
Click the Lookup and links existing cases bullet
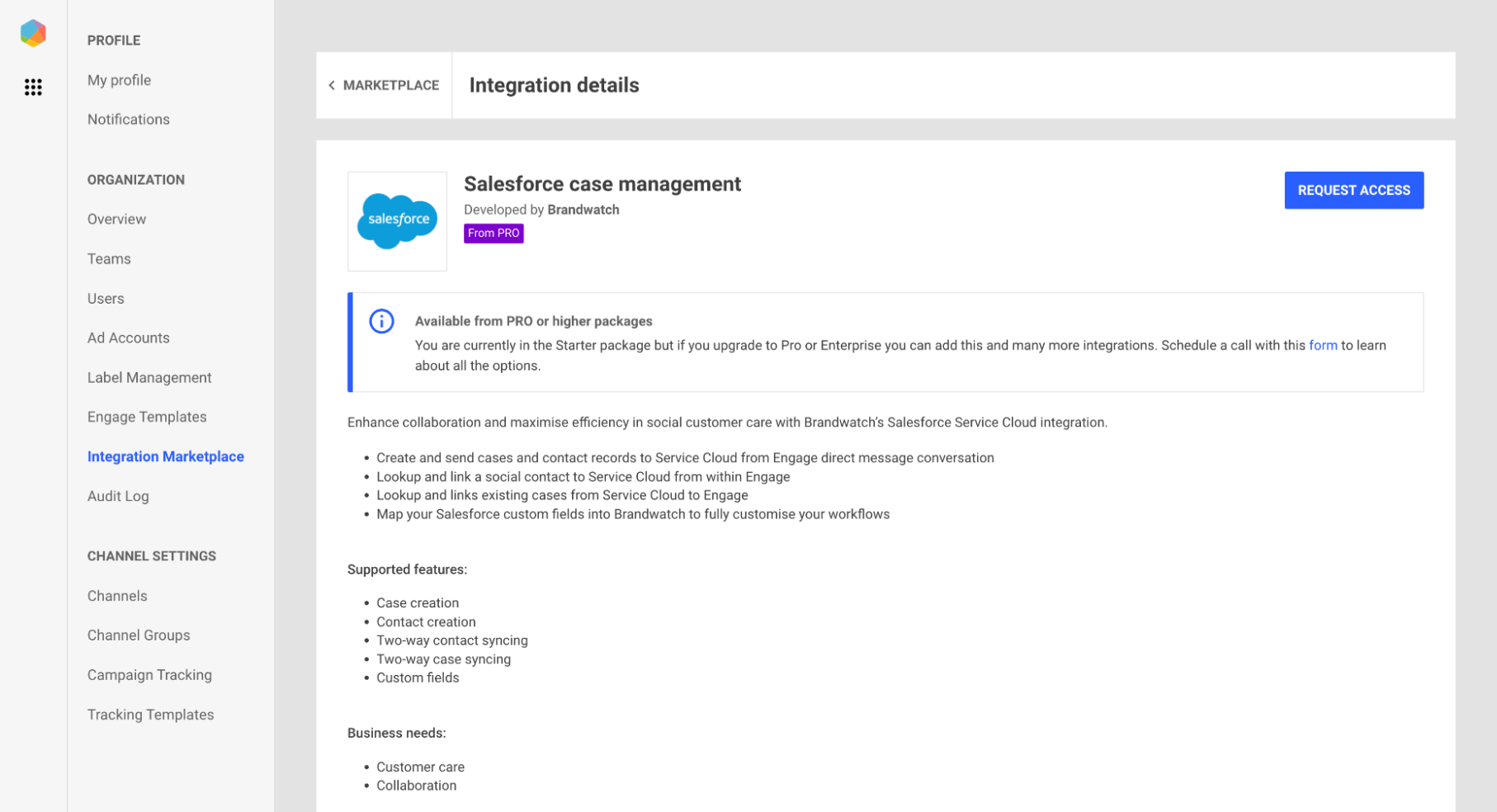(562, 495)
